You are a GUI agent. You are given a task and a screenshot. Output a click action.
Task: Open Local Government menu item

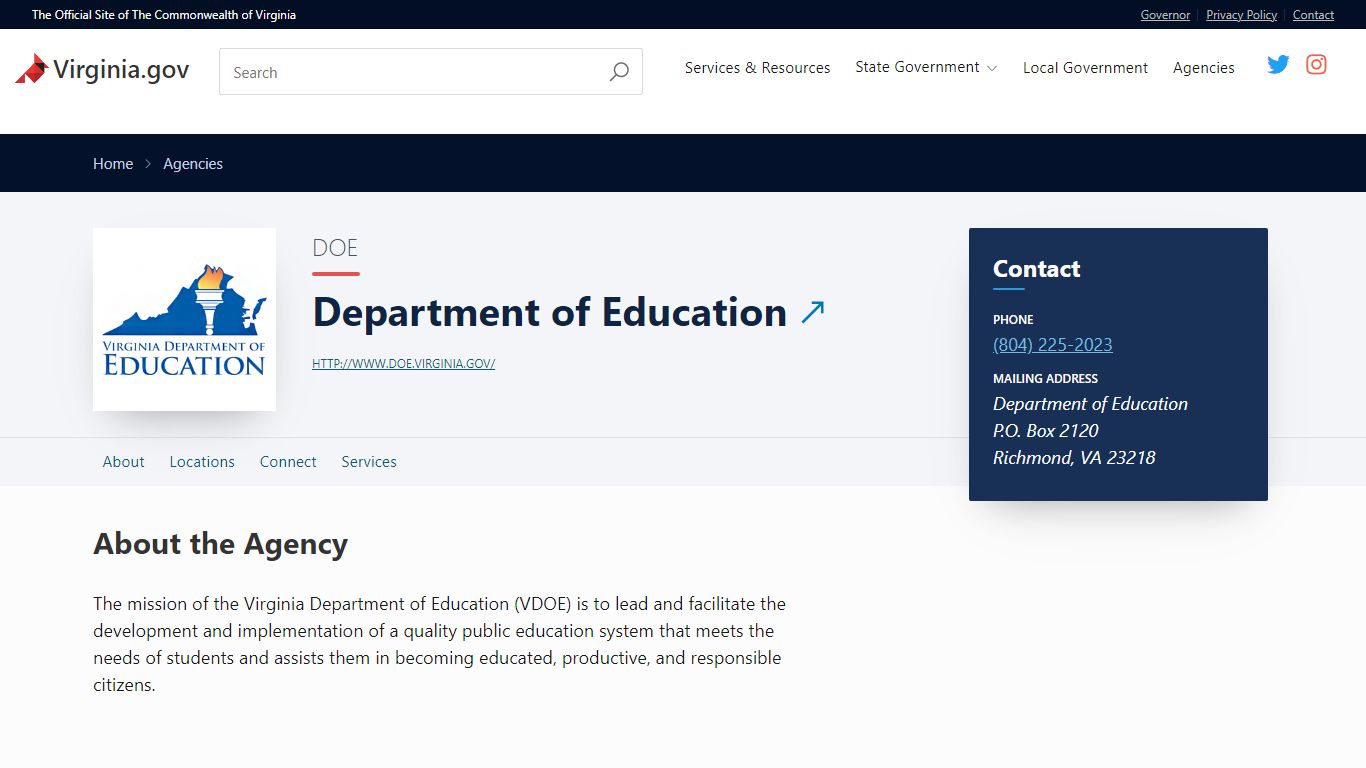(1085, 68)
